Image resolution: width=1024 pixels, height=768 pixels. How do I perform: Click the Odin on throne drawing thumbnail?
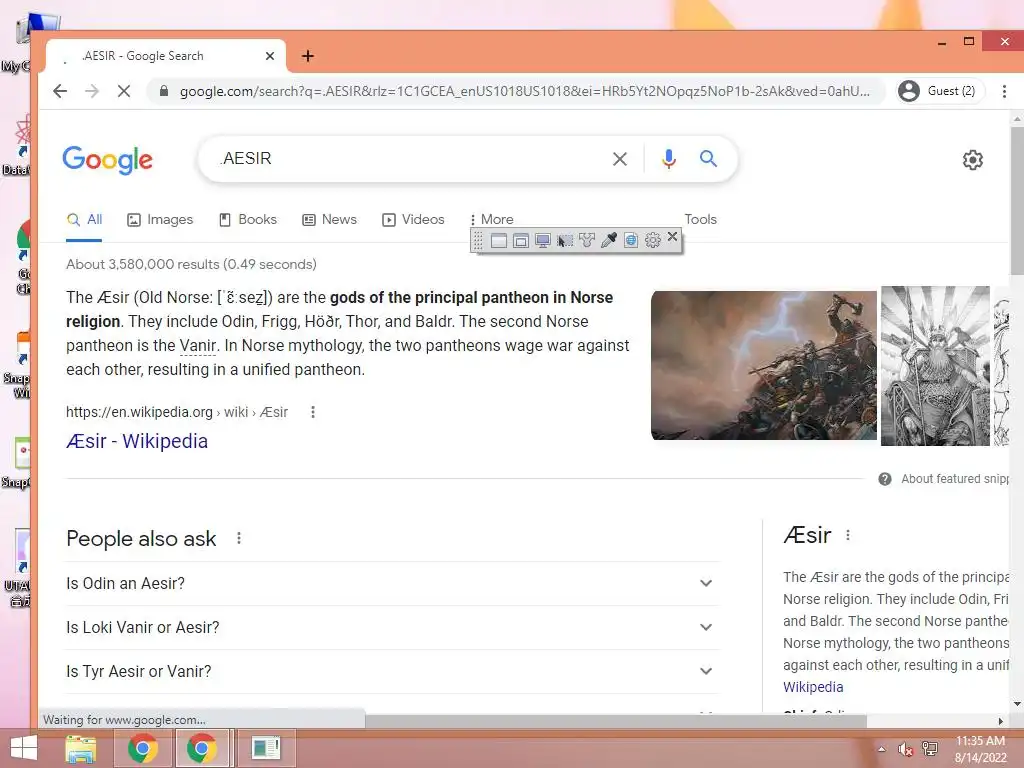(x=935, y=366)
